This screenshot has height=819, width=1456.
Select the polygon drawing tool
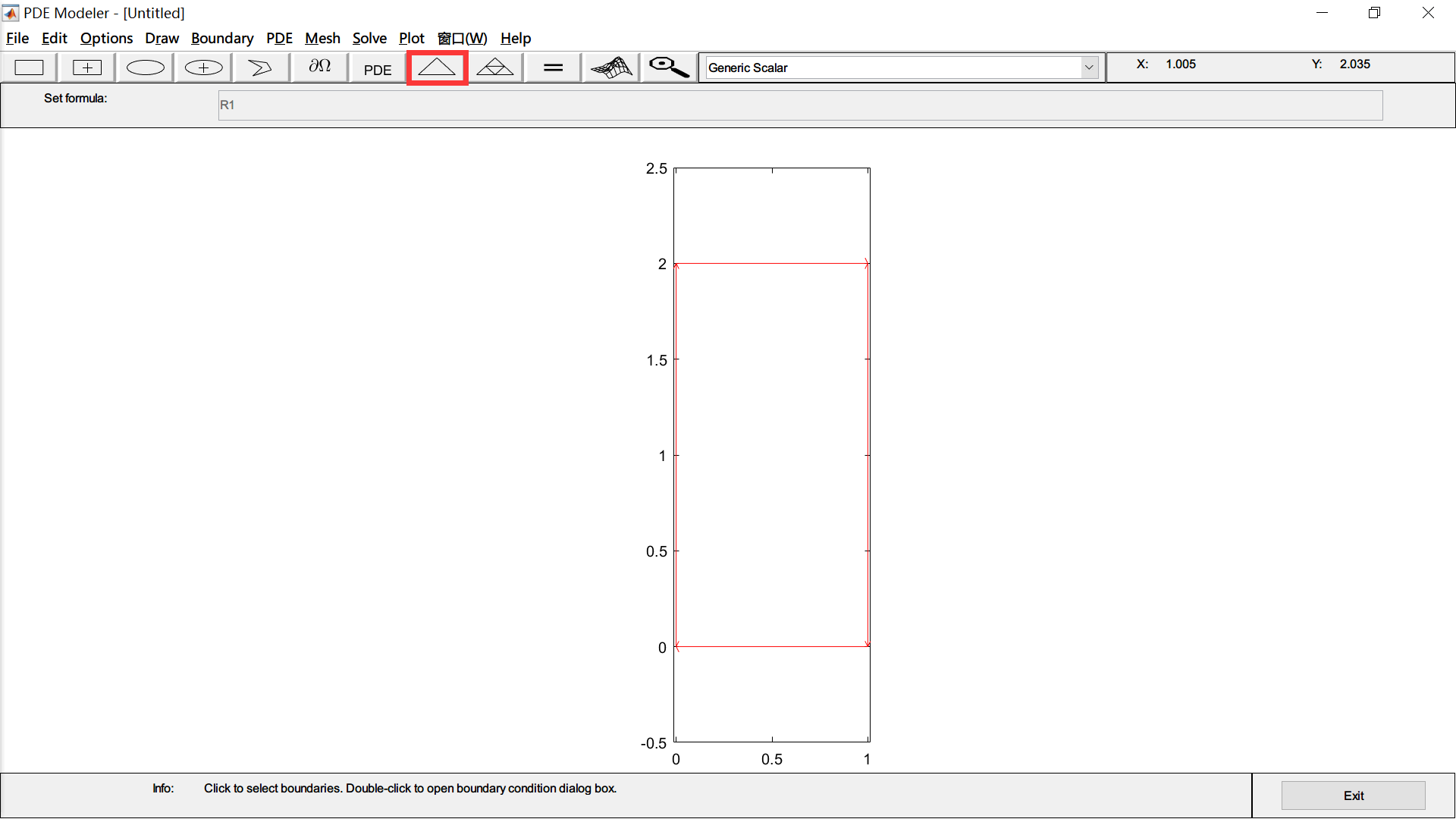(260, 67)
